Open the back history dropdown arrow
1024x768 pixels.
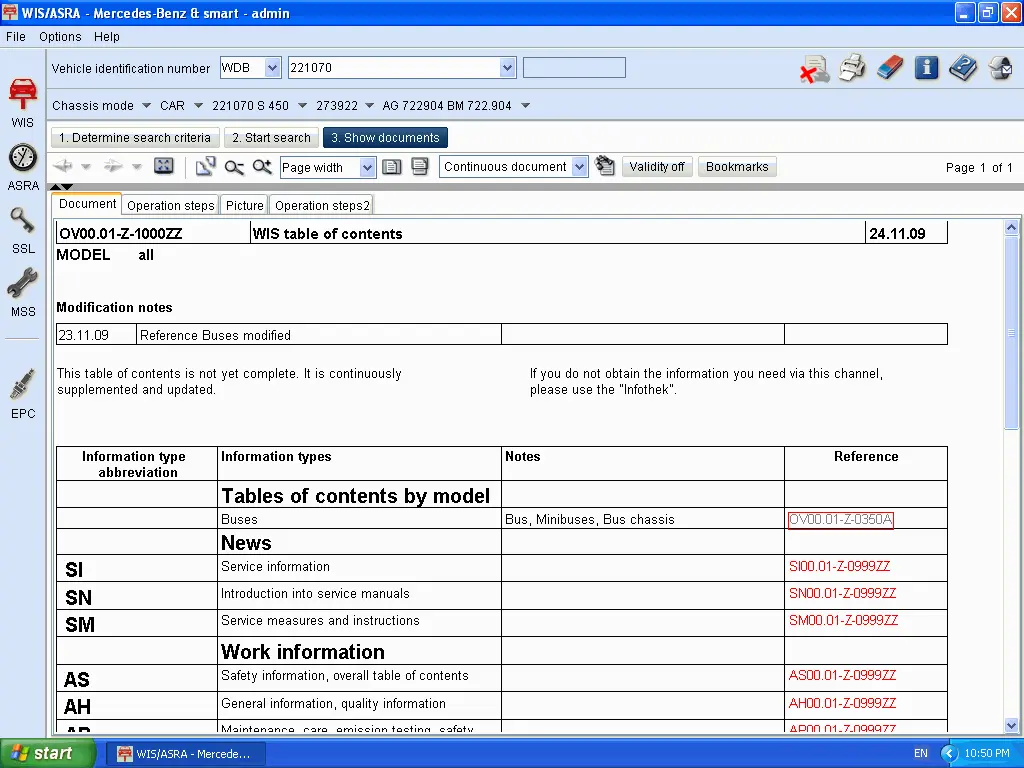click(86, 167)
